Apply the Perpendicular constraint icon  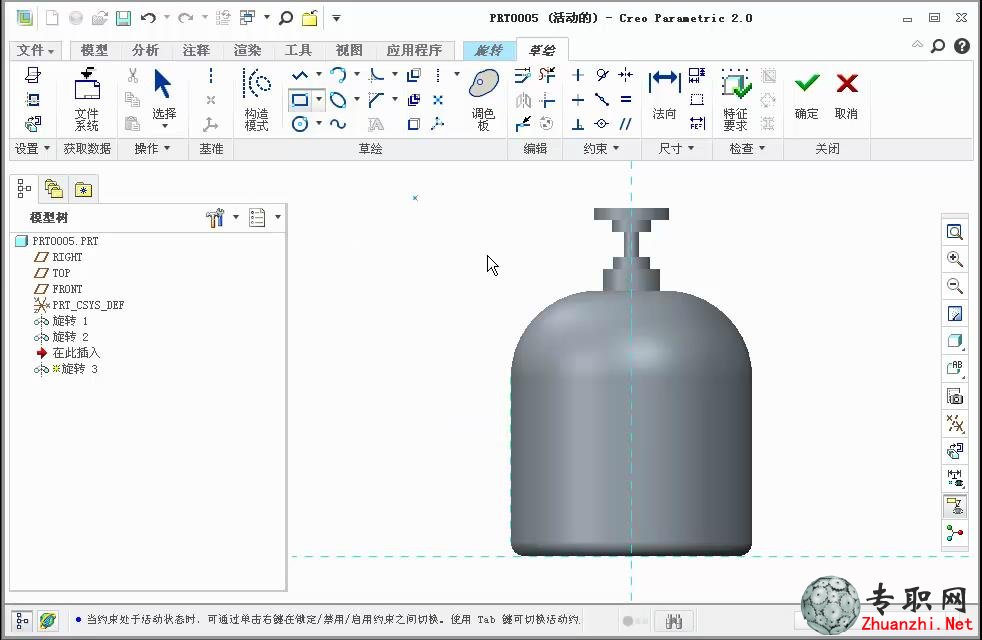578,124
